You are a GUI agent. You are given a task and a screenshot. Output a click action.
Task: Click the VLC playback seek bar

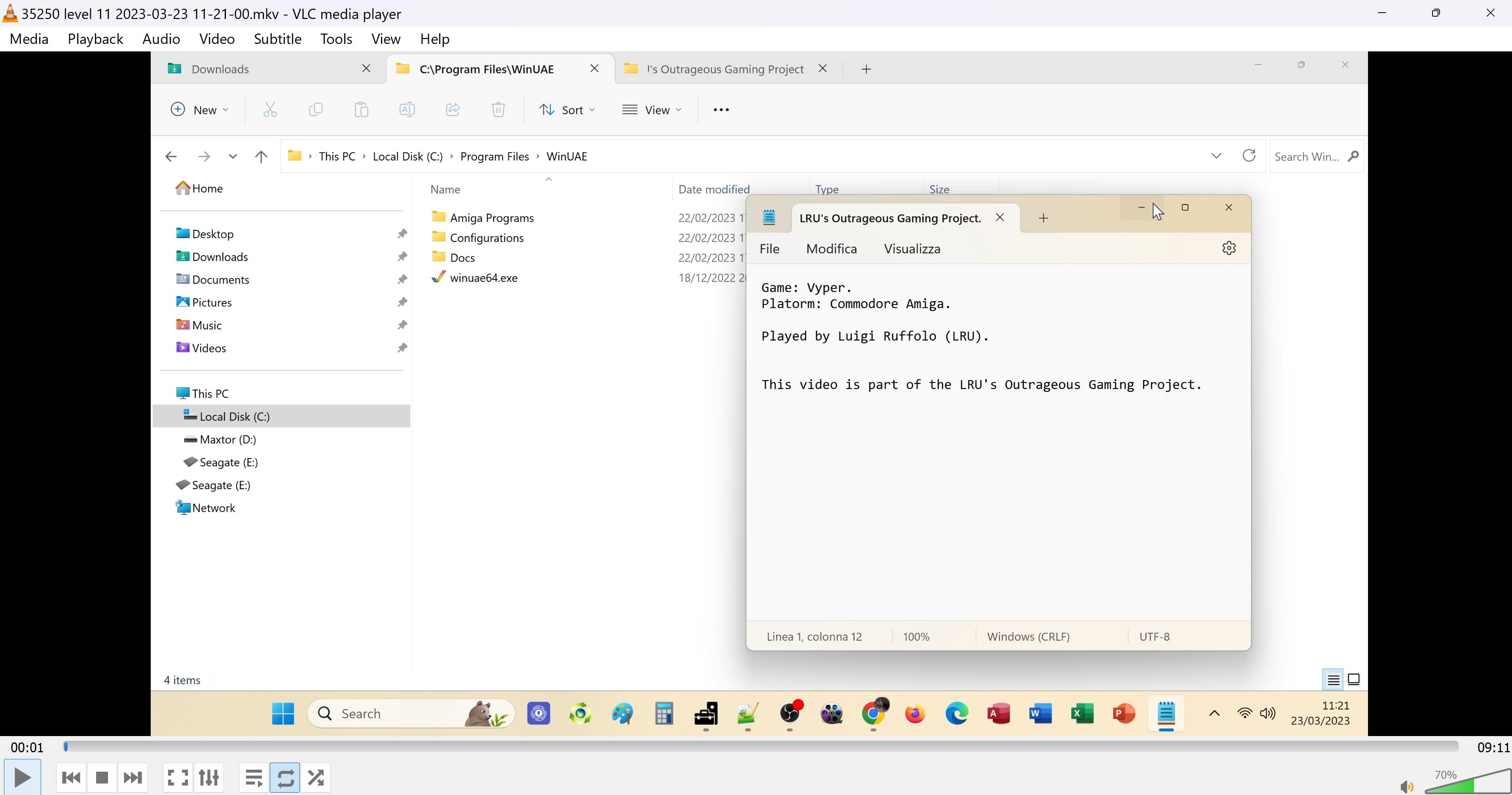click(761, 746)
